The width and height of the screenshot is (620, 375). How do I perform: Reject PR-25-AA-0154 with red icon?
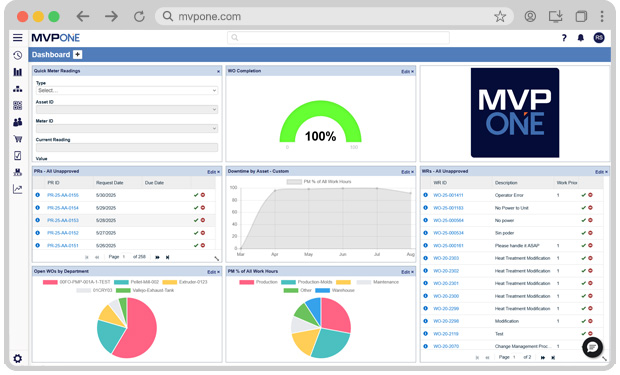(203, 208)
